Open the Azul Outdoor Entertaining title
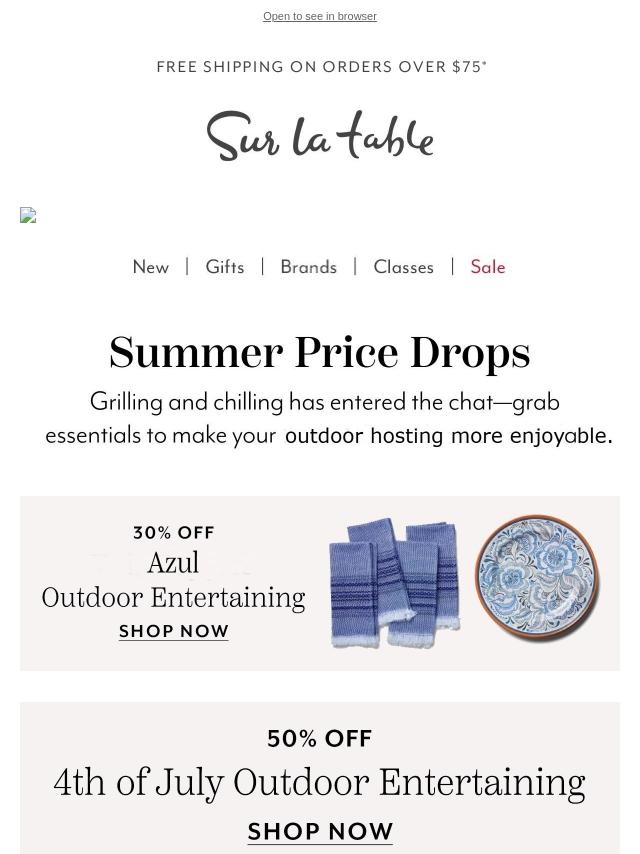This screenshot has height=854, width=640. (174, 581)
